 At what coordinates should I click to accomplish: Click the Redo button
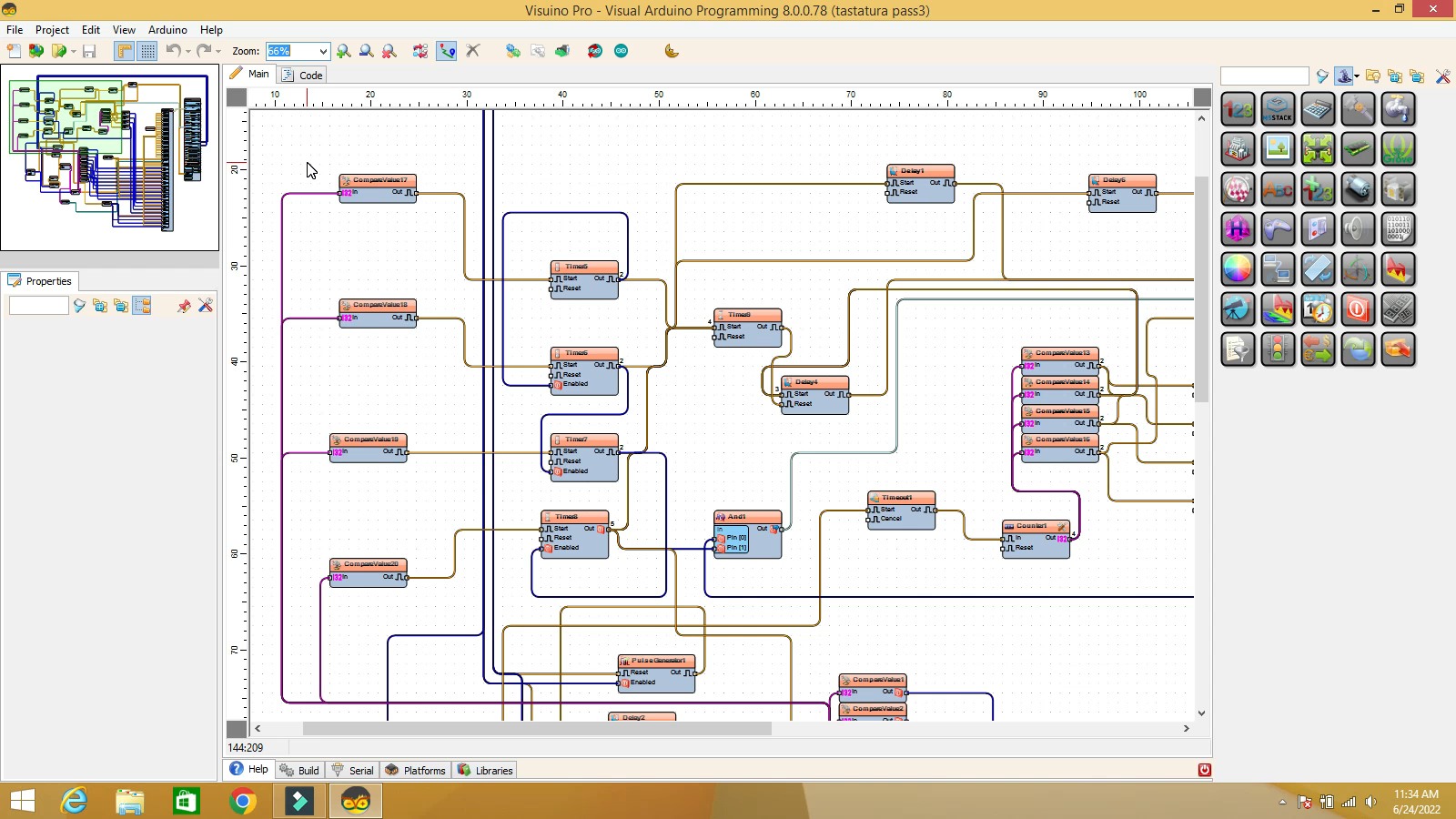pyautogui.click(x=204, y=51)
